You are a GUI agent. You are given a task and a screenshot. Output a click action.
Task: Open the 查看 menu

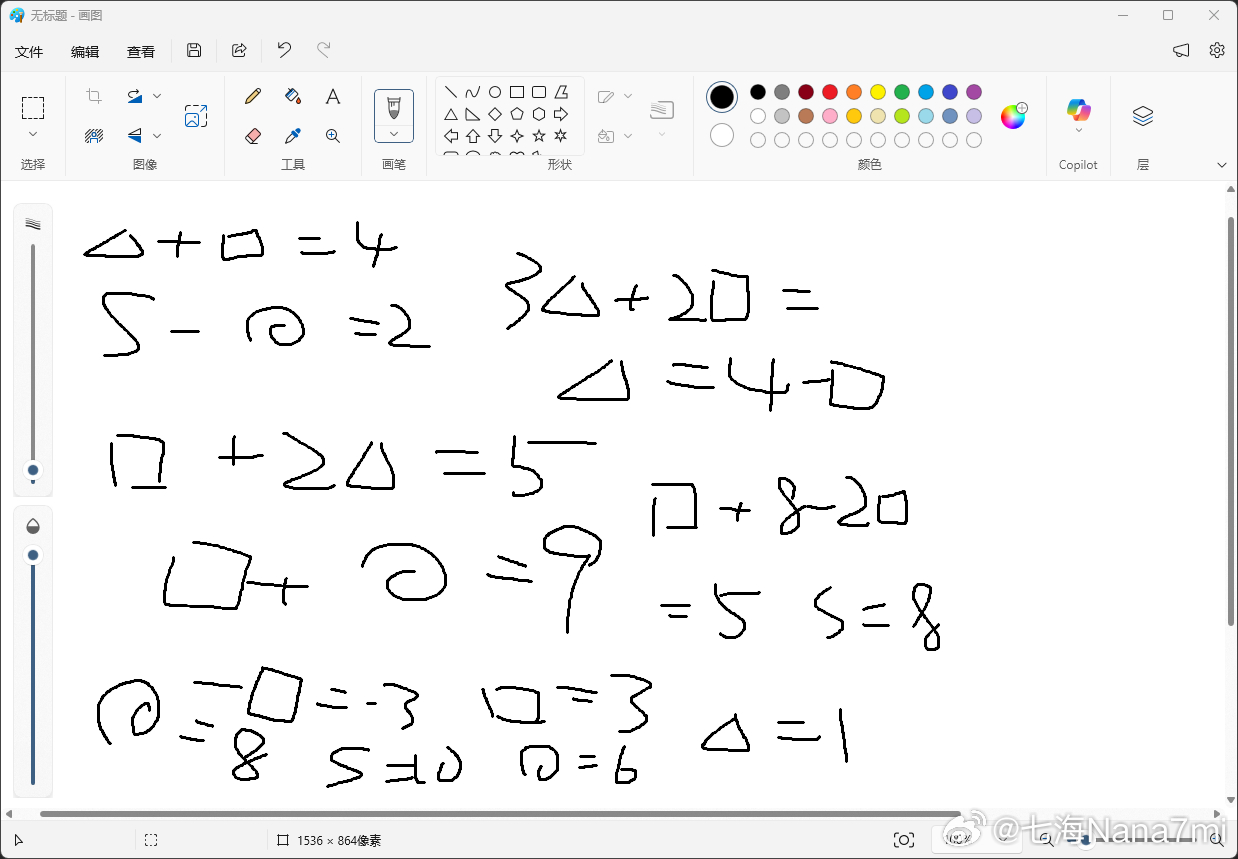[x=141, y=51]
